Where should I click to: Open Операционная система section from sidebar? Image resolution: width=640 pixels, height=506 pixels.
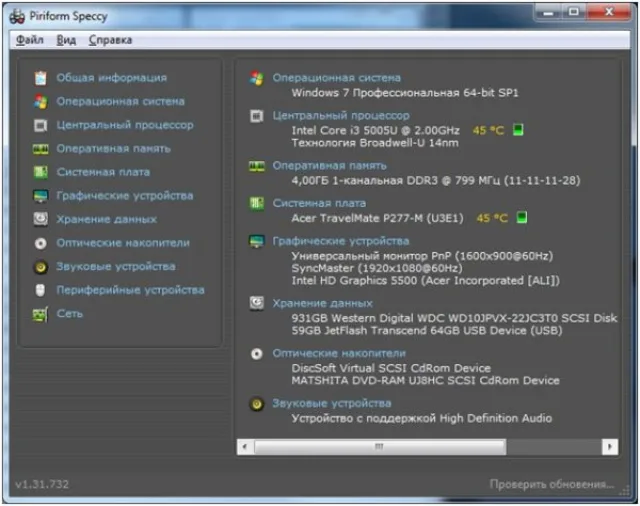[120, 101]
